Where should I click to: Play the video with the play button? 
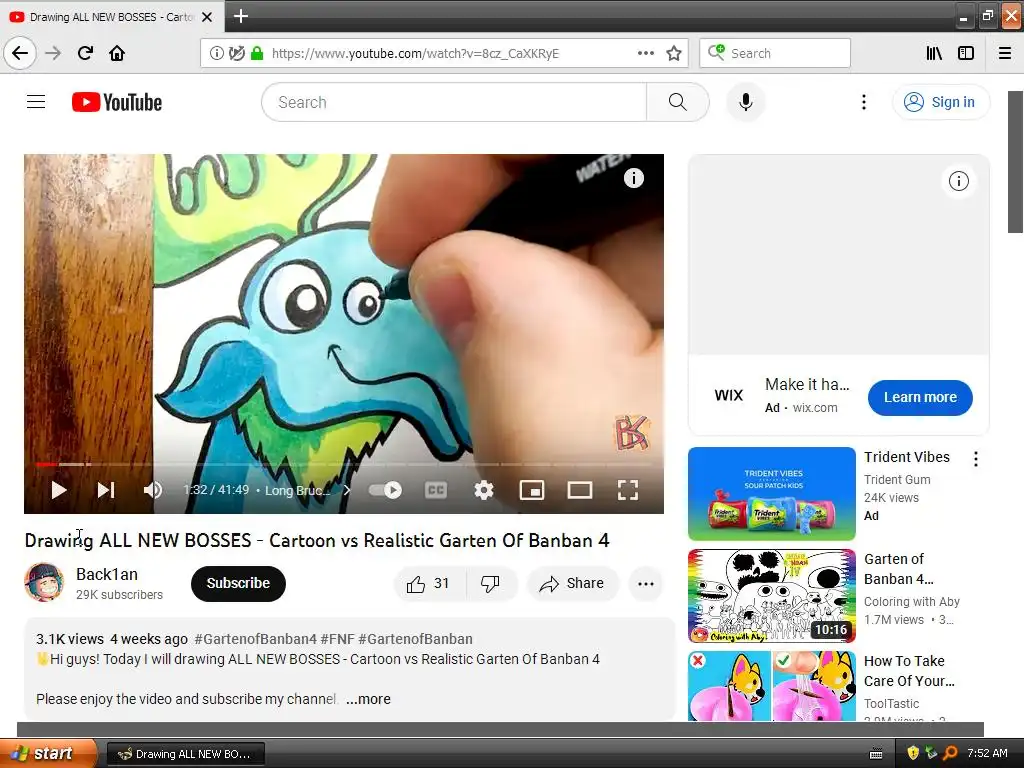tap(59, 490)
